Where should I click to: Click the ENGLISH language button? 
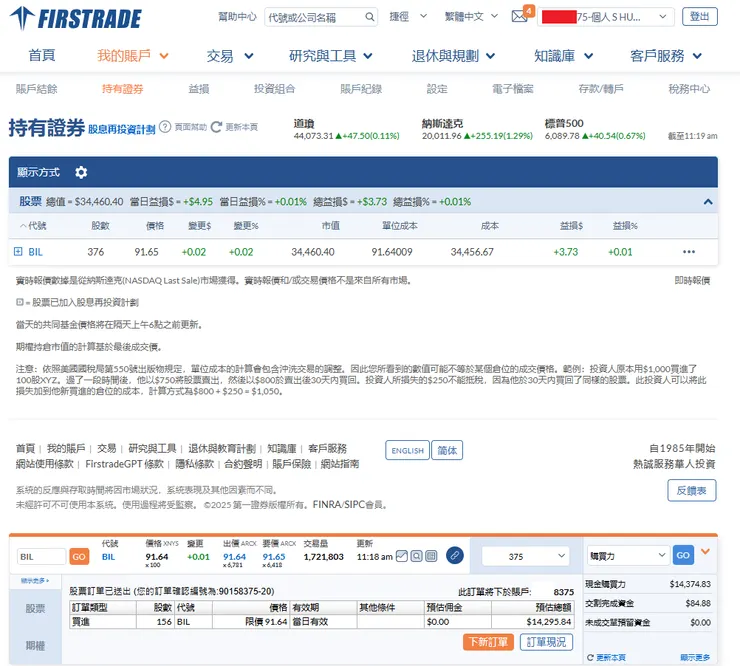point(407,450)
